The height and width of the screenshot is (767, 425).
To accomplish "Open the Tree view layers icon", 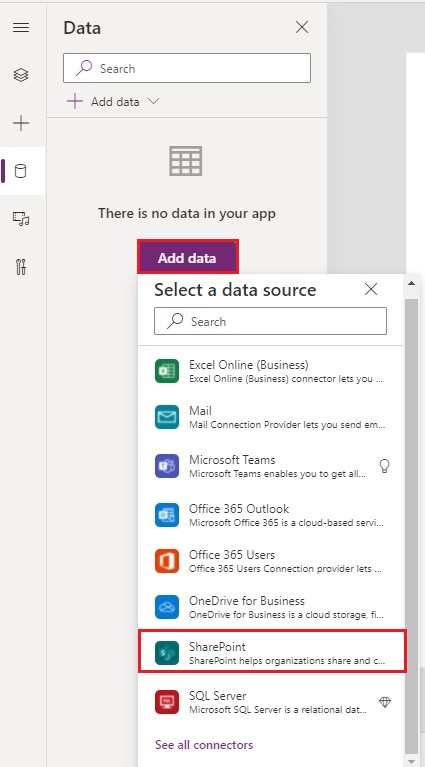I will (21, 75).
